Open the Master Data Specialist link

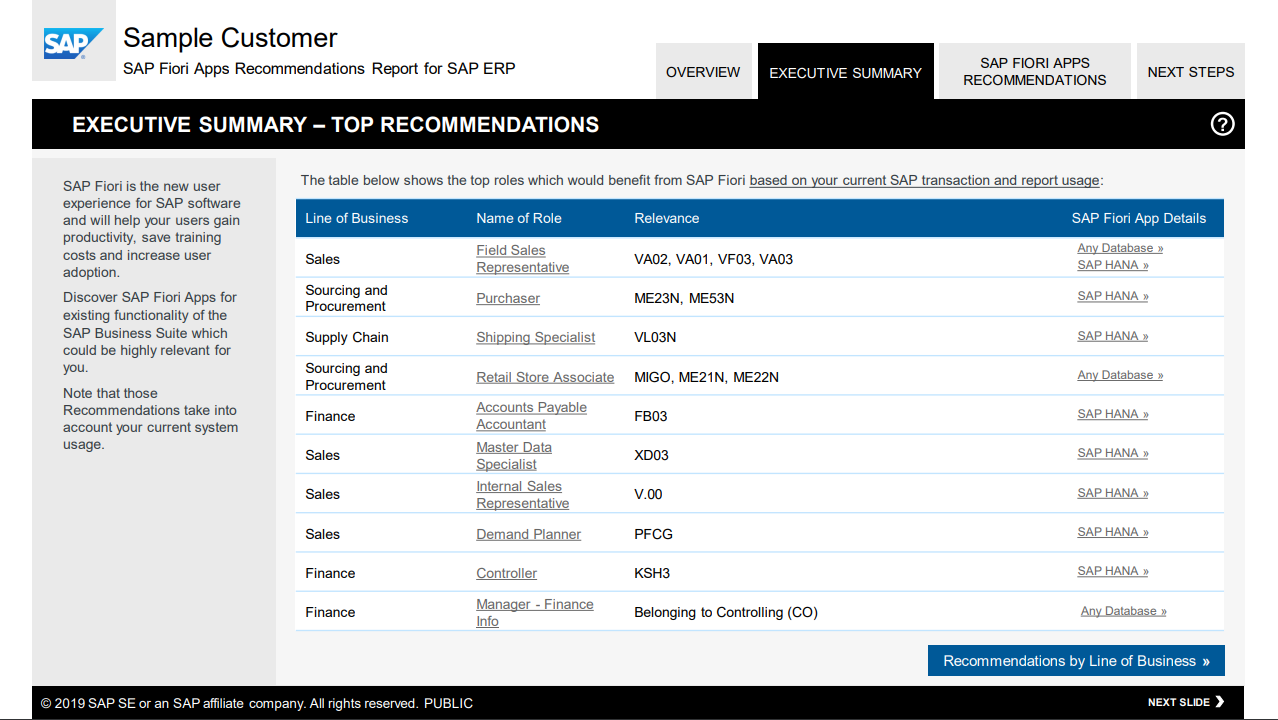point(514,455)
